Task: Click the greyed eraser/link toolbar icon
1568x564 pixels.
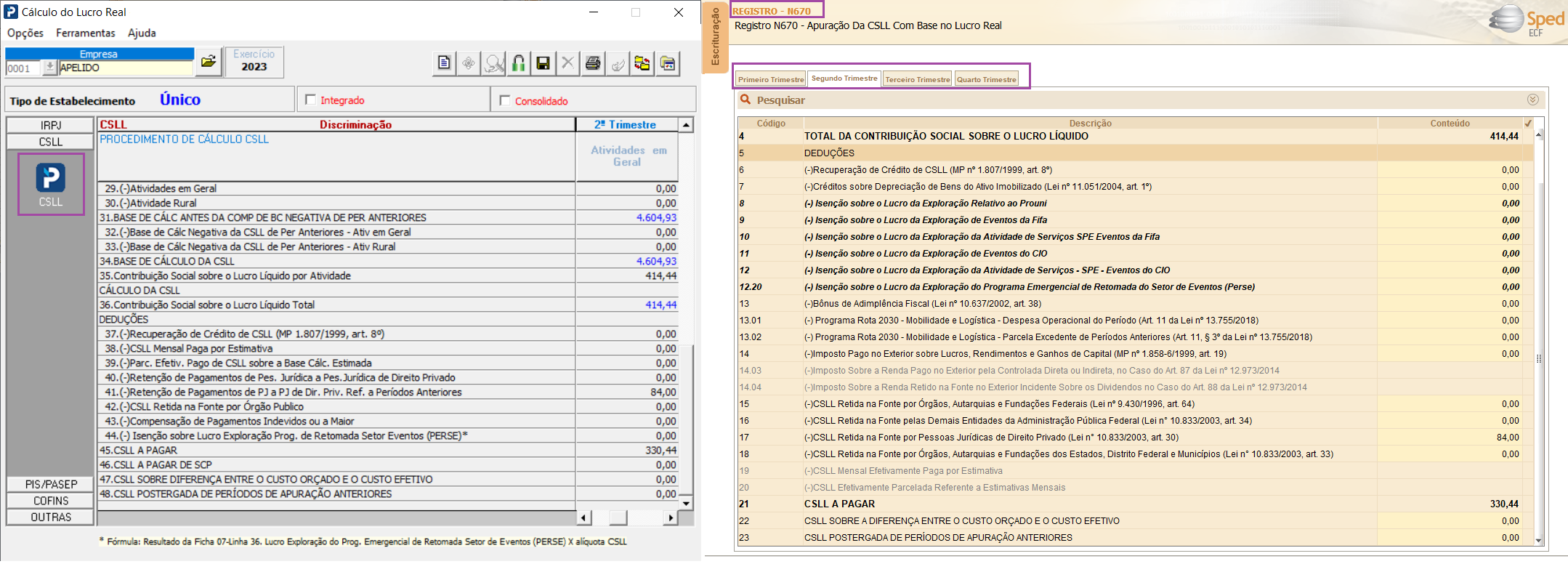Action: tap(618, 64)
